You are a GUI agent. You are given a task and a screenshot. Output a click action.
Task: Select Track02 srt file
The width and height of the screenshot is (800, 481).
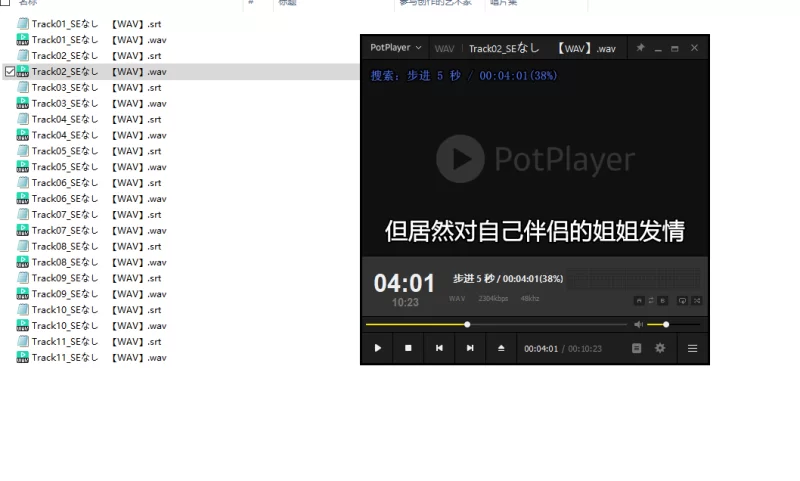tap(96, 56)
